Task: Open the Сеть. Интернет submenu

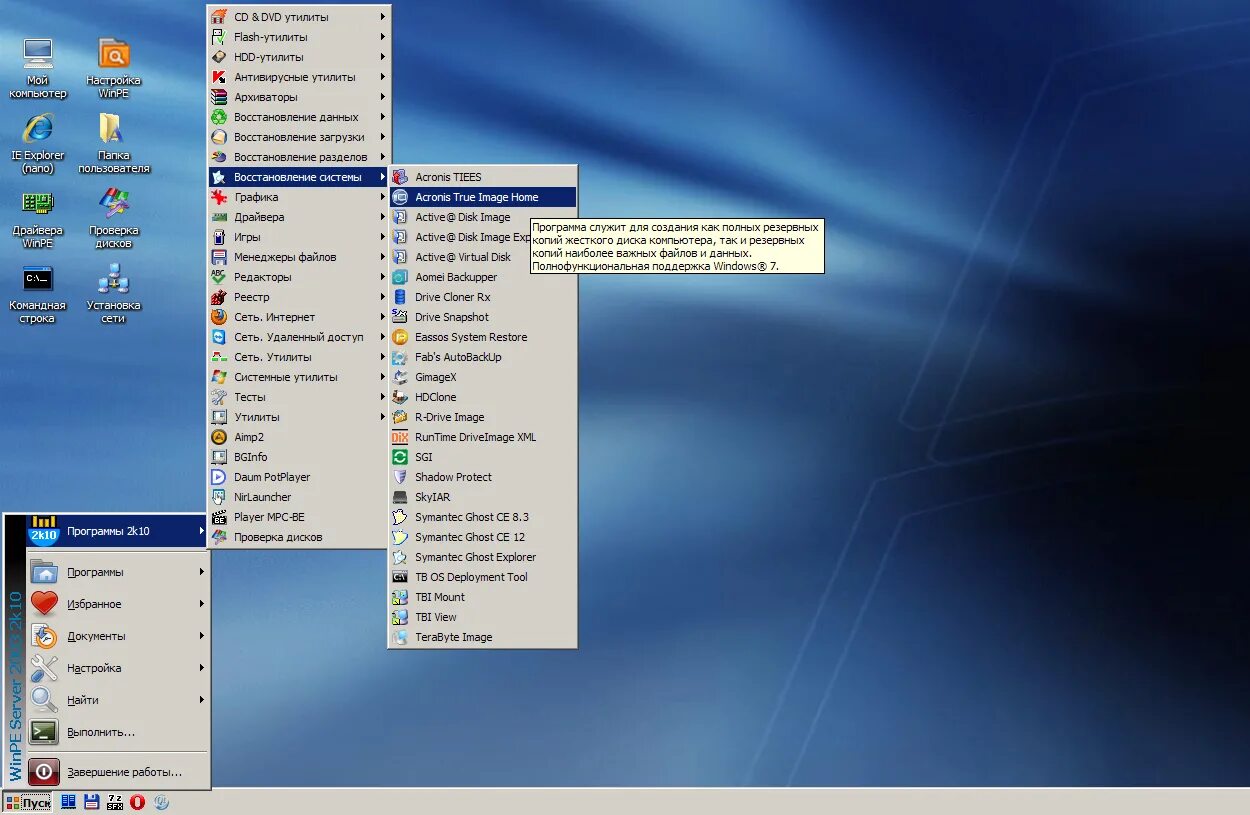Action: (x=298, y=317)
